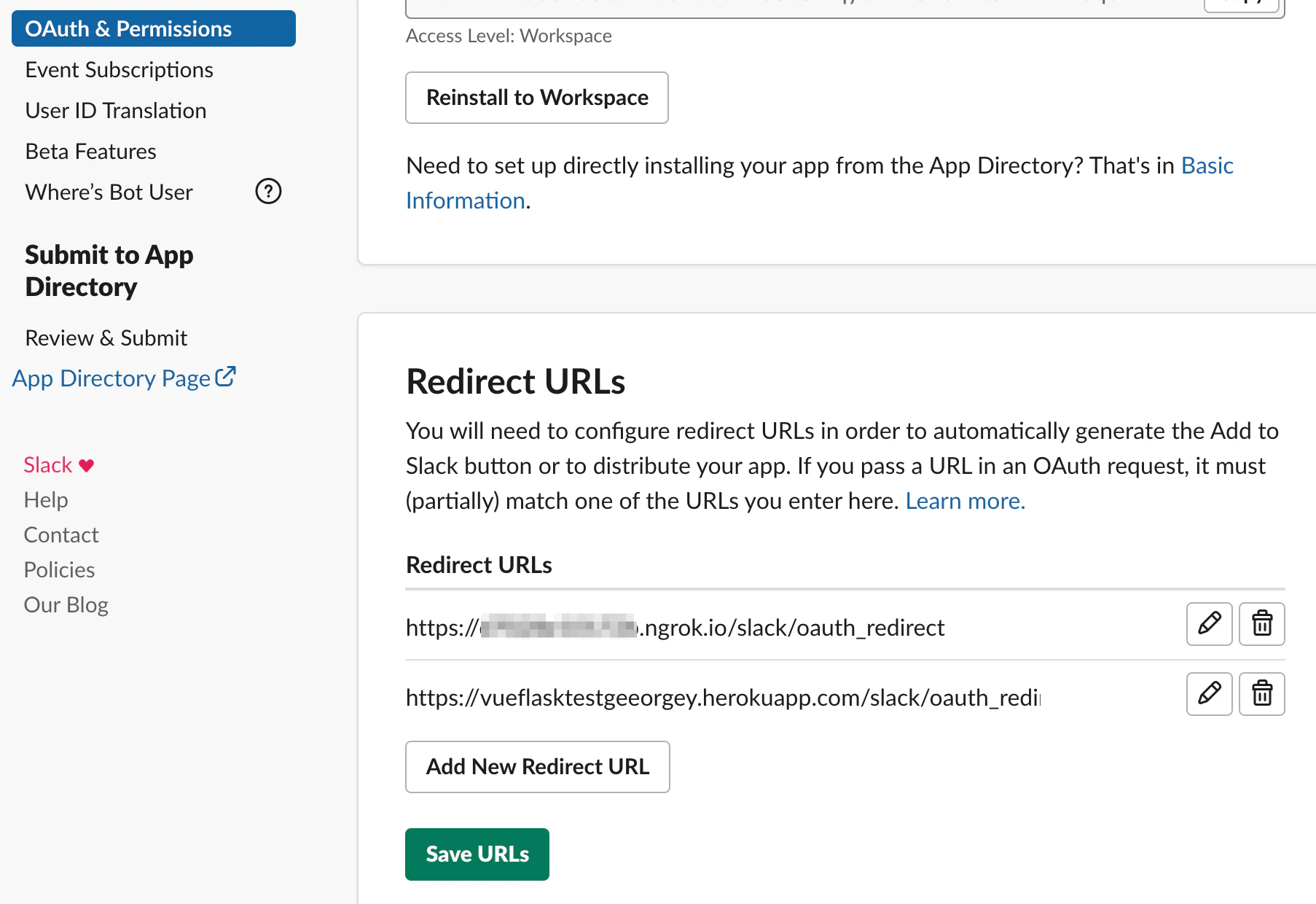Open Help in sidebar footer
1316x904 pixels.
pyautogui.click(x=46, y=500)
